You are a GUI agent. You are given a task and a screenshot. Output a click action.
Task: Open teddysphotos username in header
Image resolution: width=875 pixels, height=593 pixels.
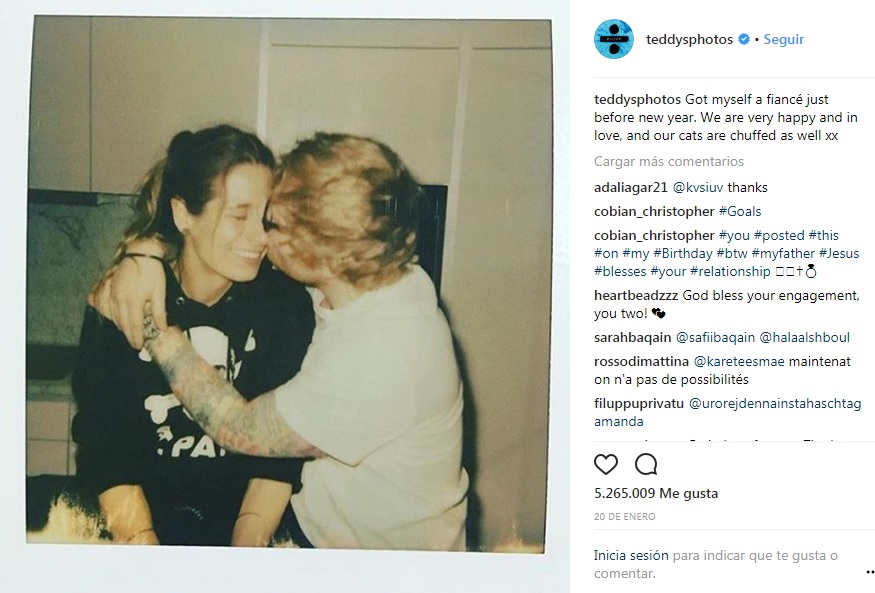[689, 39]
